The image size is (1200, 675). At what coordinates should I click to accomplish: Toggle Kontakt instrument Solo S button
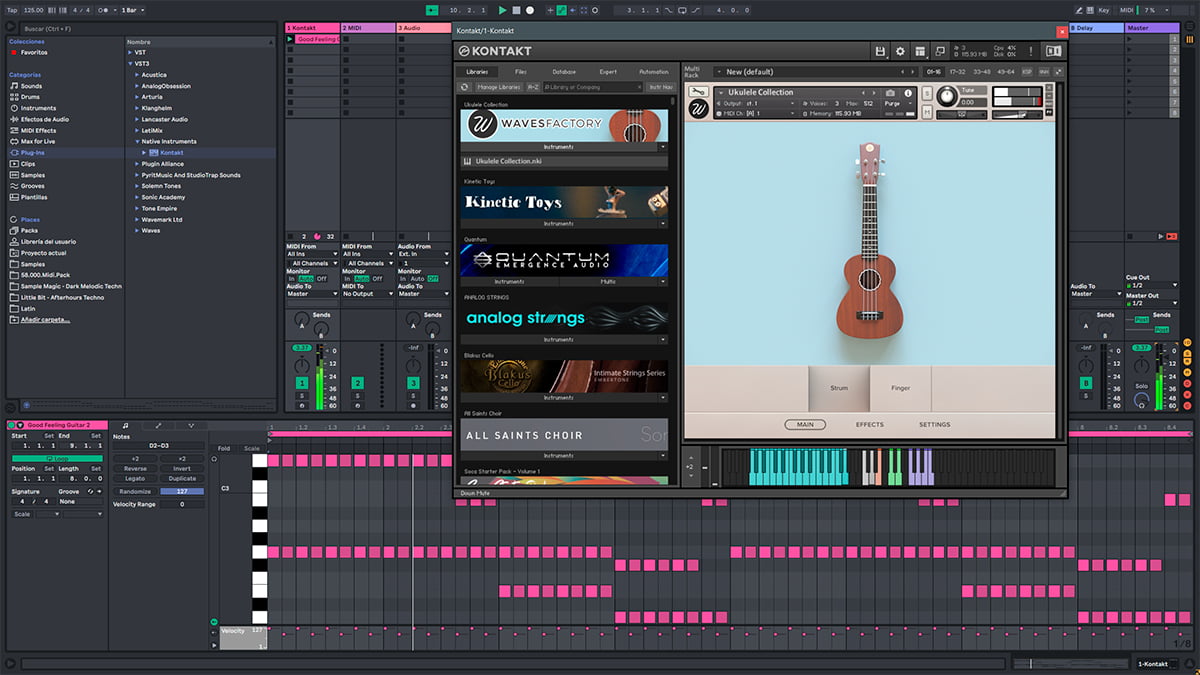click(927, 94)
